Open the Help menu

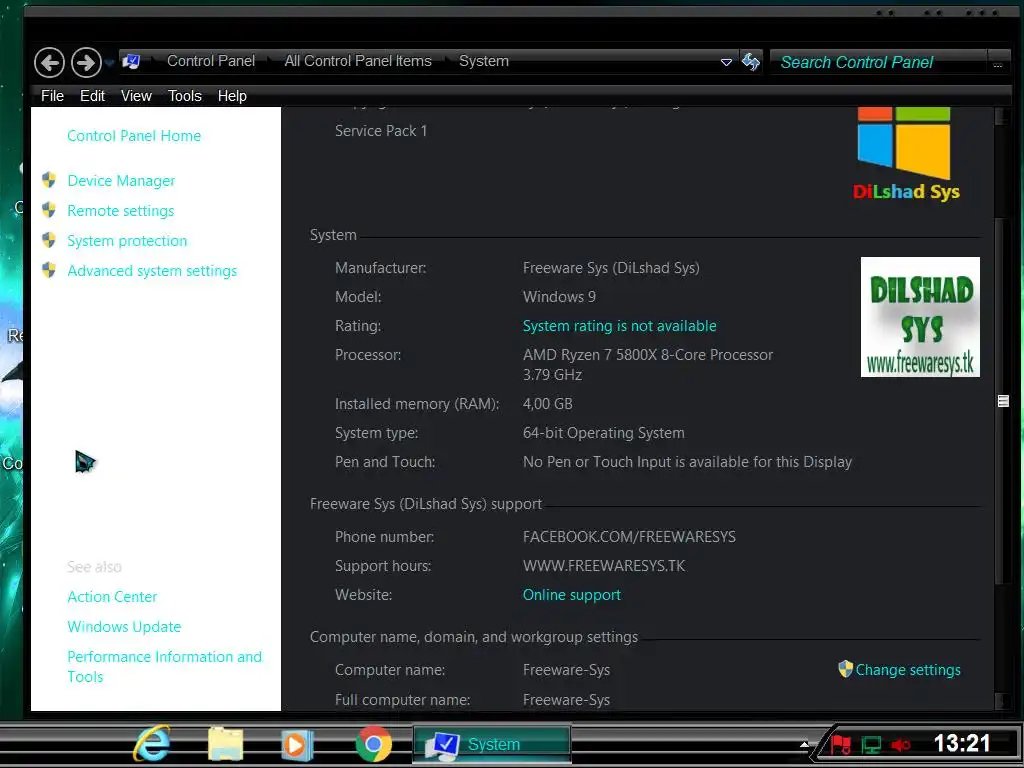click(x=232, y=96)
